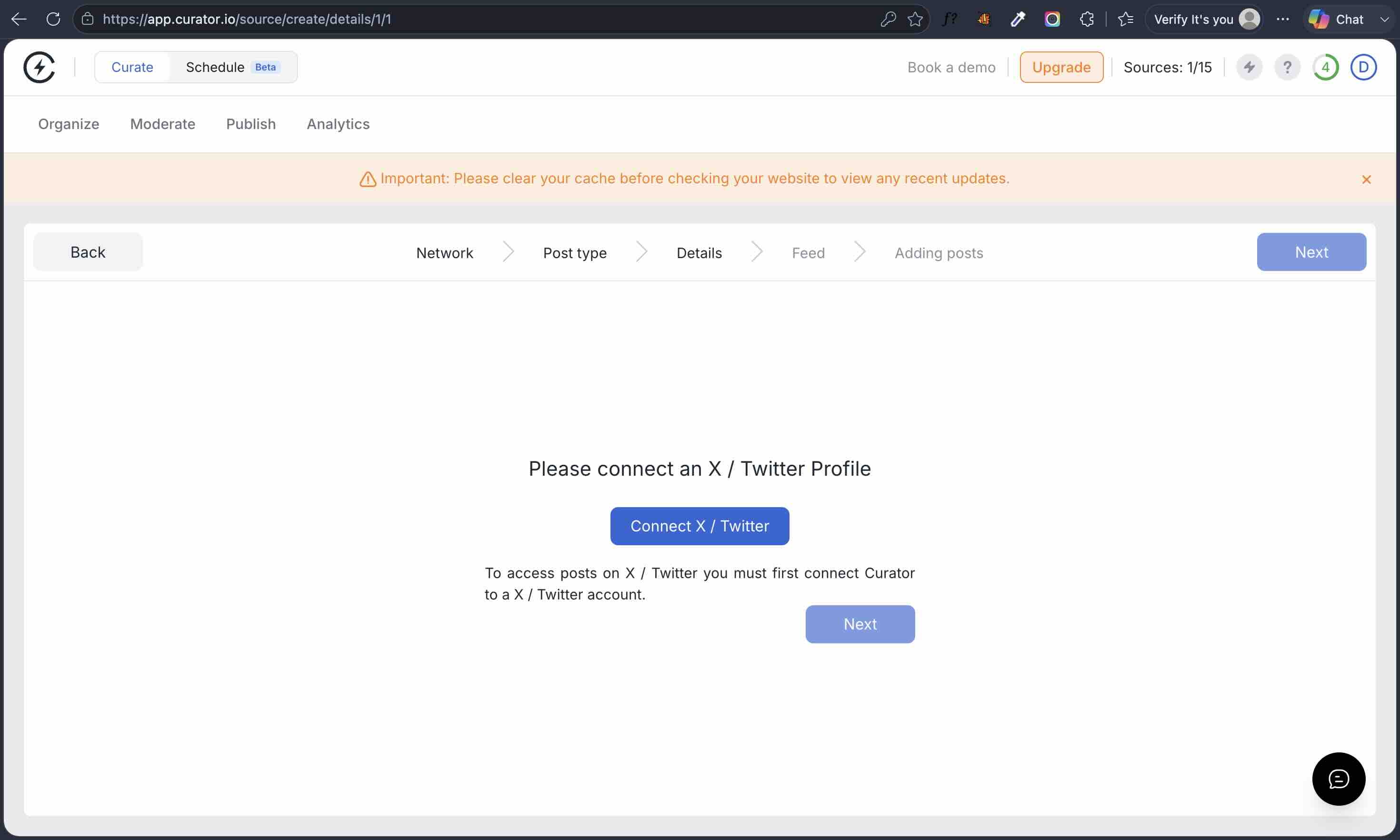Screen dimensions: 1400x840
Task: Select the Adding posts step in breadcrumb
Action: click(x=939, y=253)
